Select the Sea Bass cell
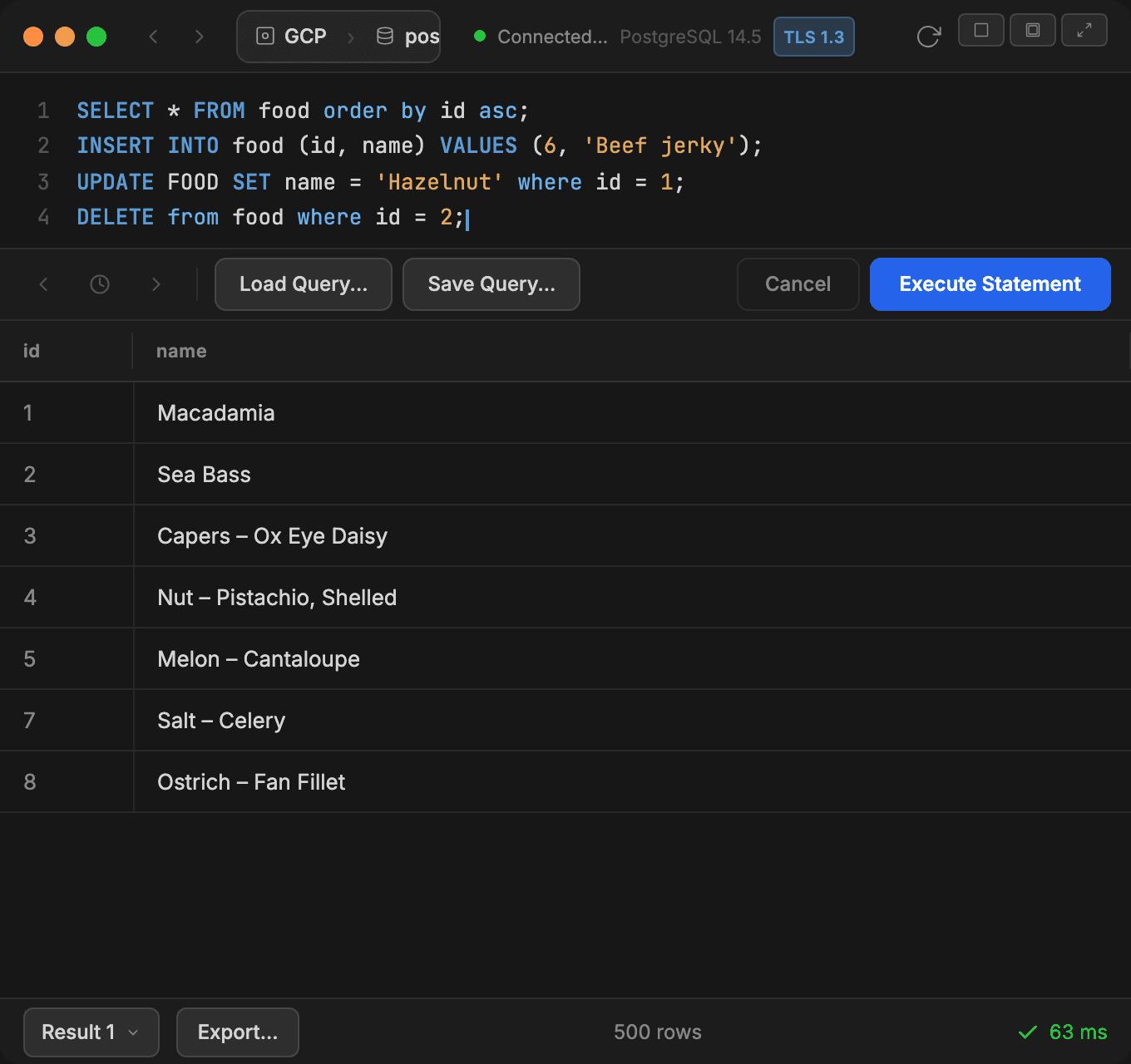The image size is (1131, 1064). (632, 475)
